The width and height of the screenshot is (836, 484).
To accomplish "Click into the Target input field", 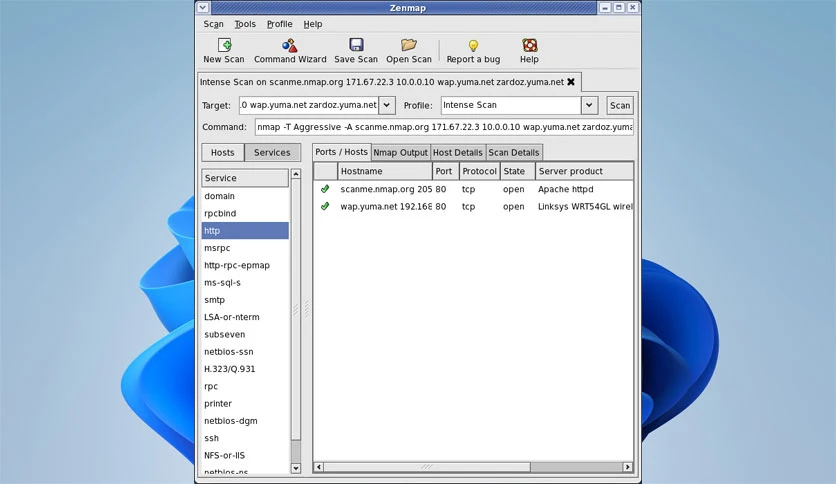I will coord(309,105).
